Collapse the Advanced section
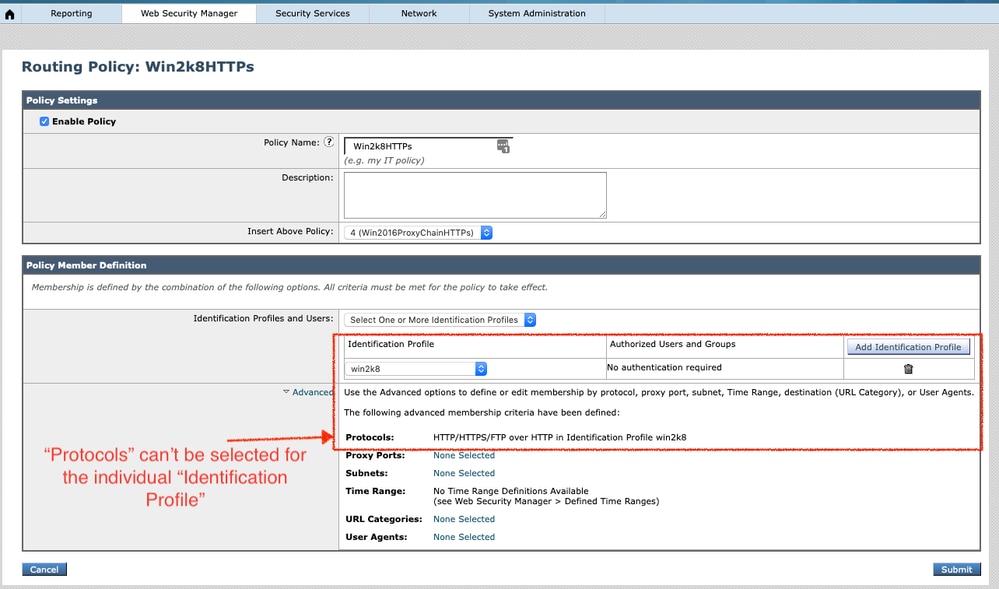This screenshot has height=589, width=999. (x=308, y=392)
